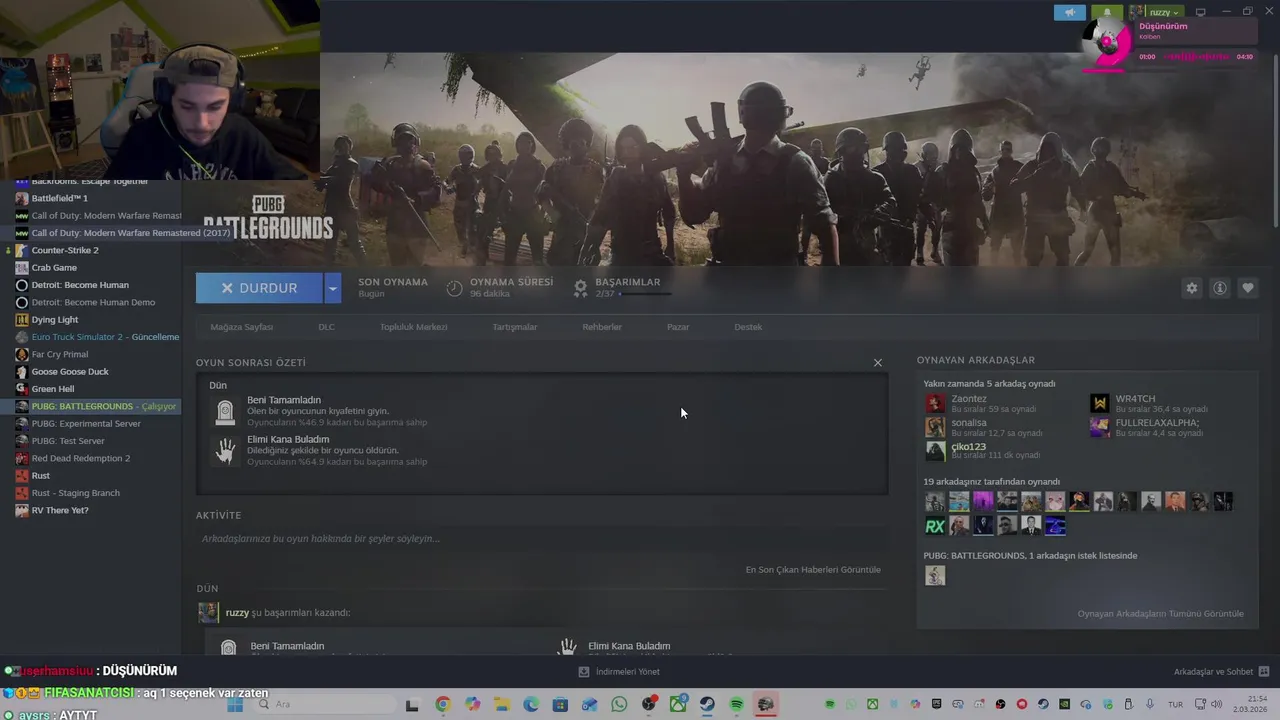Click the Dying Light game icon
The width and height of the screenshot is (1280, 720).
pyautogui.click(x=22, y=320)
